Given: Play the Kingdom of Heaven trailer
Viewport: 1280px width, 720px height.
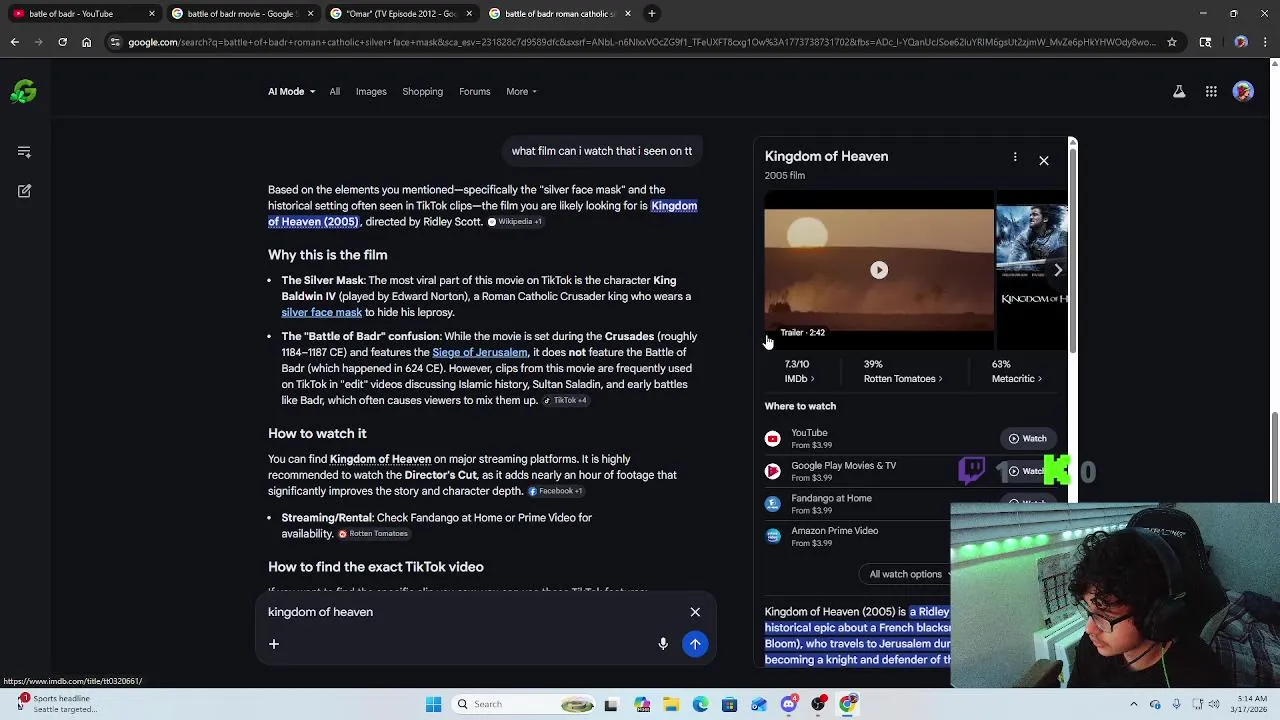Looking at the screenshot, I should [x=879, y=270].
